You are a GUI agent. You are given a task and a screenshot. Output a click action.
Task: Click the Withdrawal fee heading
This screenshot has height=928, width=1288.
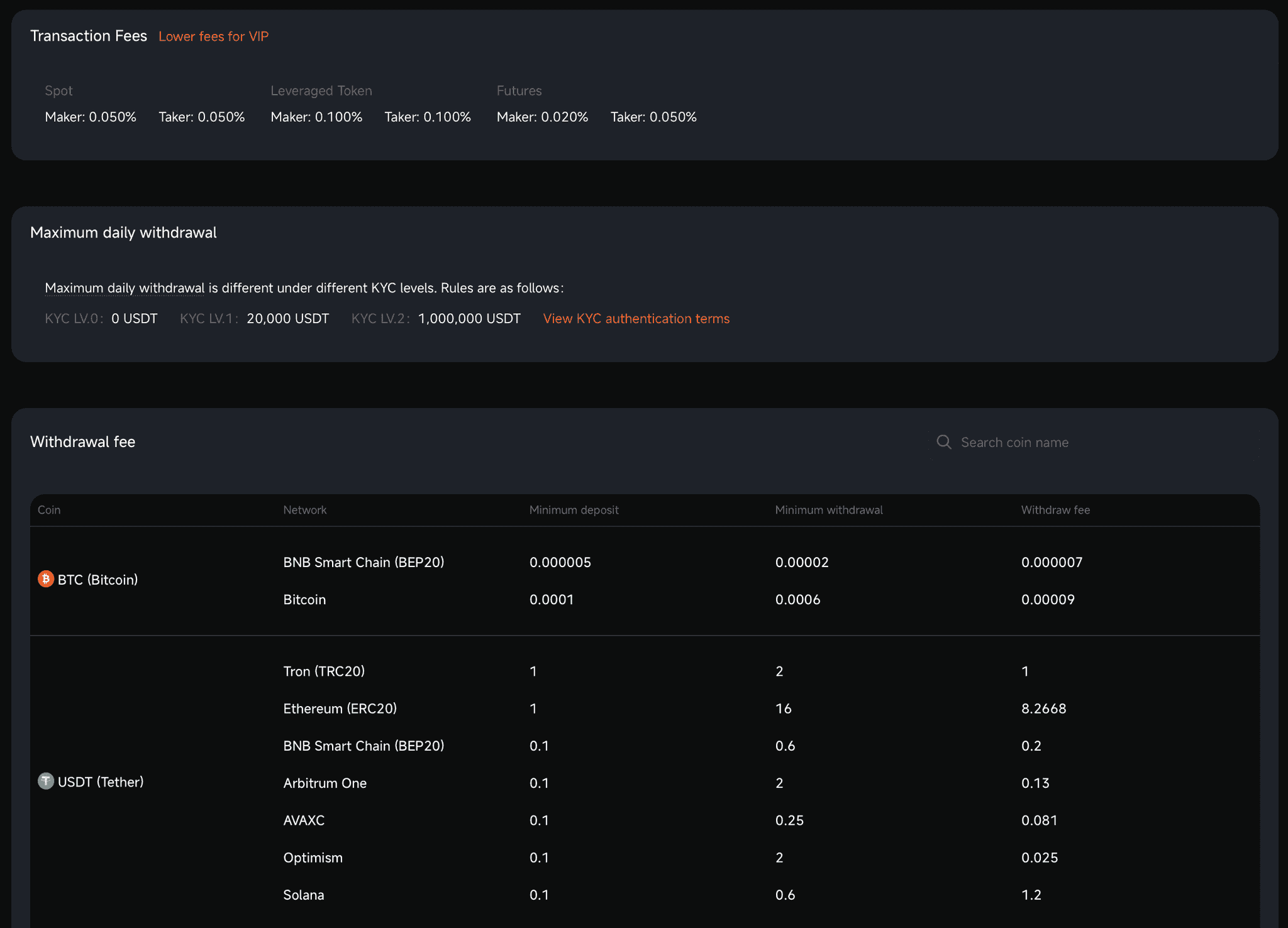[x=83, y=442]
